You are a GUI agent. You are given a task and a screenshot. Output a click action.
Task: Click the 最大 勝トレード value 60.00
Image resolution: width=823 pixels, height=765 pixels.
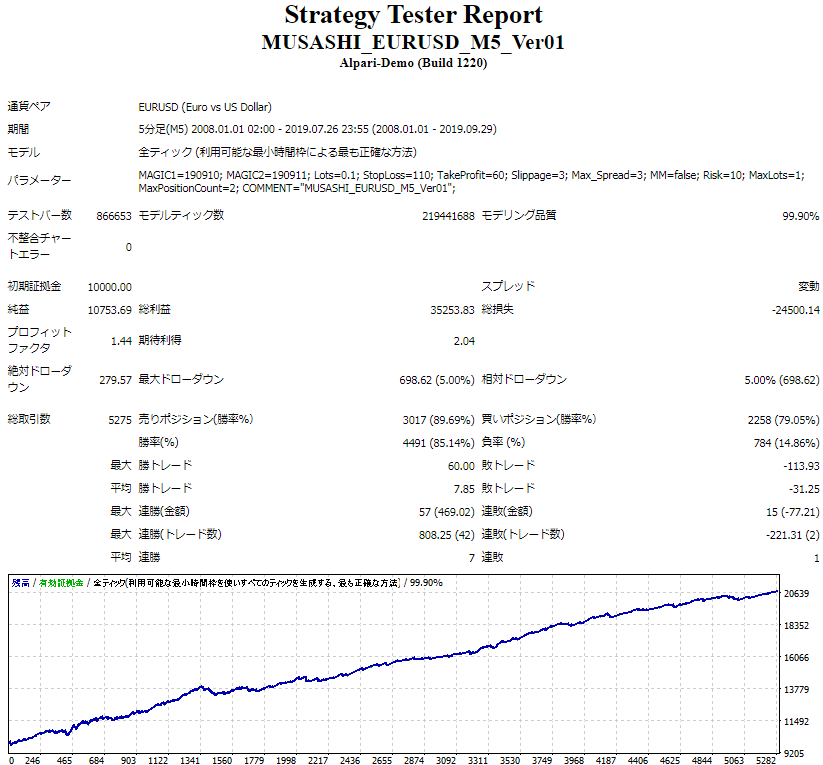[x=461, y=466]
